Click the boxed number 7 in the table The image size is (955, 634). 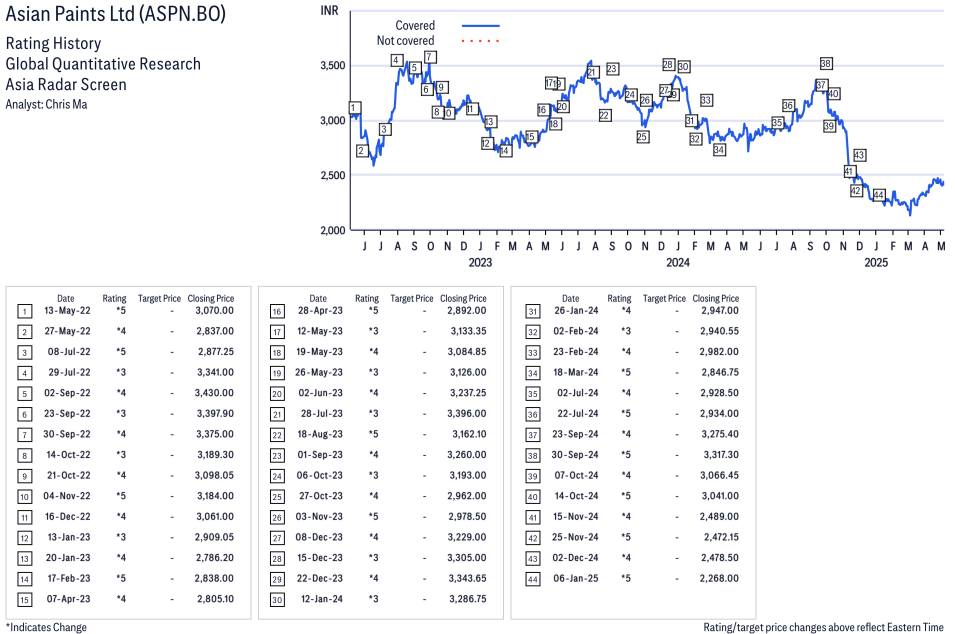(x=24, y=435)
